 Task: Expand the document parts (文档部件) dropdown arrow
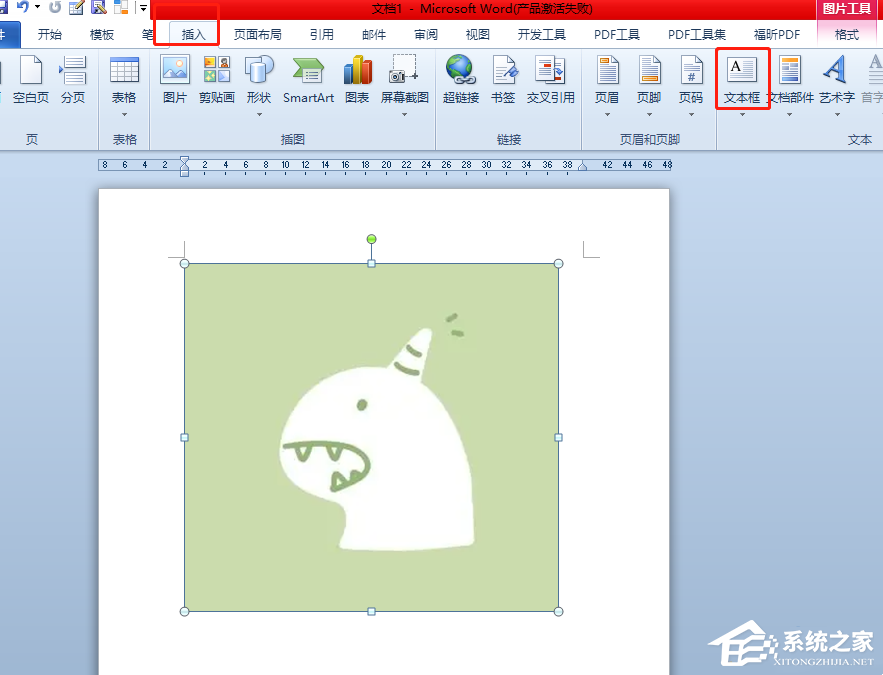790,115
